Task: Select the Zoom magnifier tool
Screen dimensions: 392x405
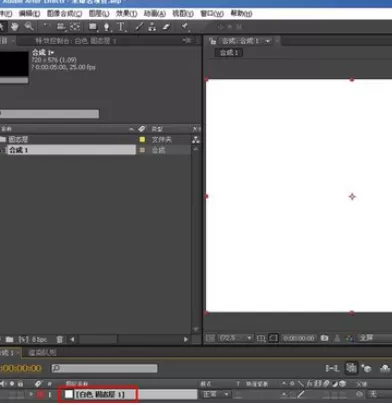Action: point(29,26)
